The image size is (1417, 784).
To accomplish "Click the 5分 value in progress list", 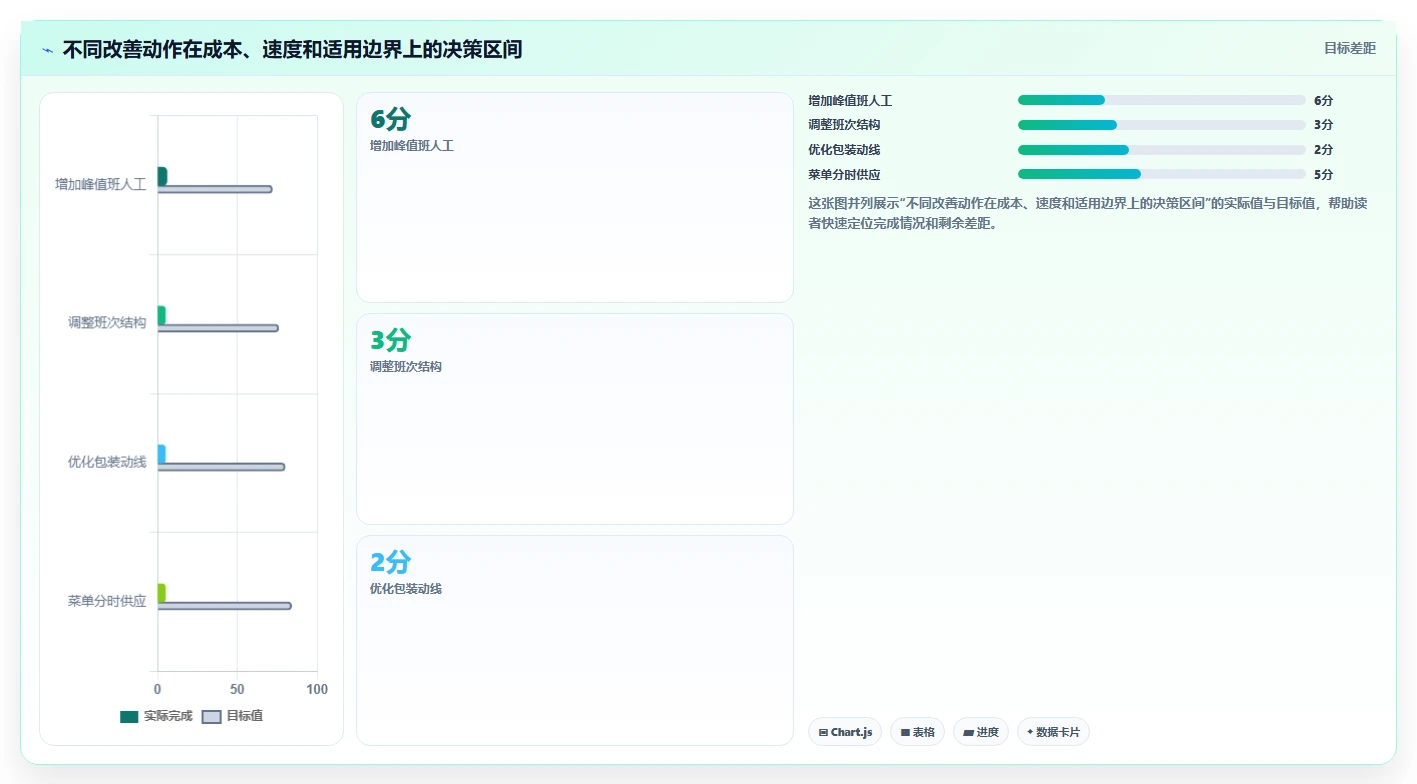I will [x=1323, y=174].
